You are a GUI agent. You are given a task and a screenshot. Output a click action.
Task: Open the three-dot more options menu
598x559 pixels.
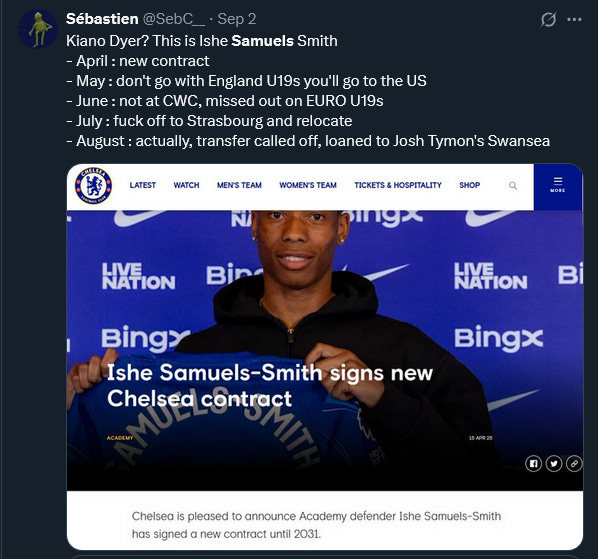574,19
